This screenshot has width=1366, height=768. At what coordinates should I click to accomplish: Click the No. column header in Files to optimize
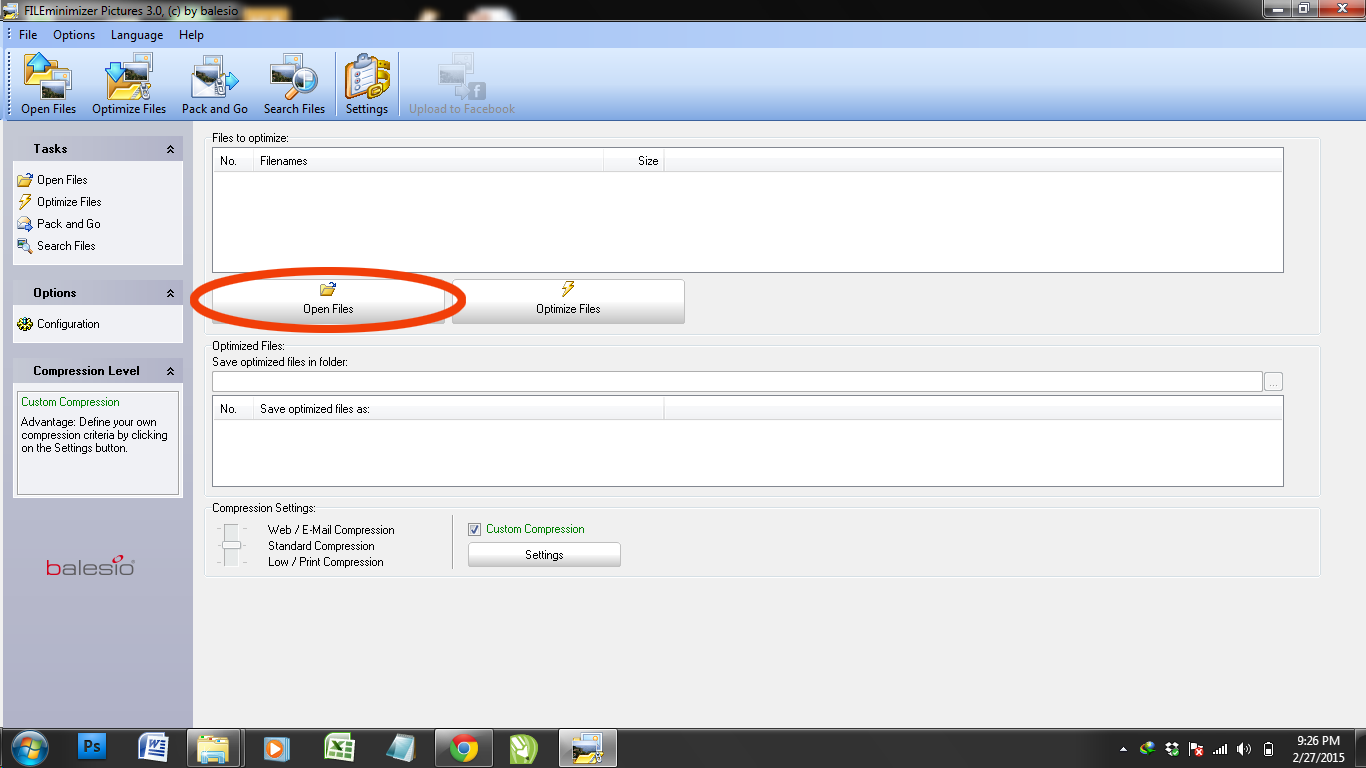click(x=232, y=161)
